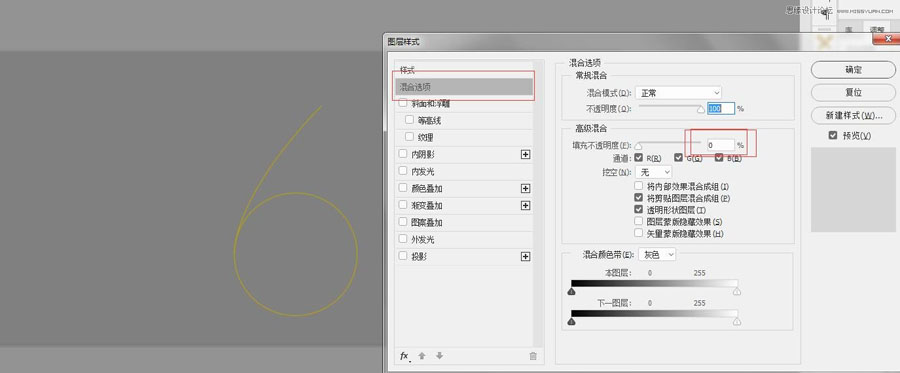Select the 混合选项 entry
Image resolution: width=900 pixels, height=373 pixels.
(464, 87)
